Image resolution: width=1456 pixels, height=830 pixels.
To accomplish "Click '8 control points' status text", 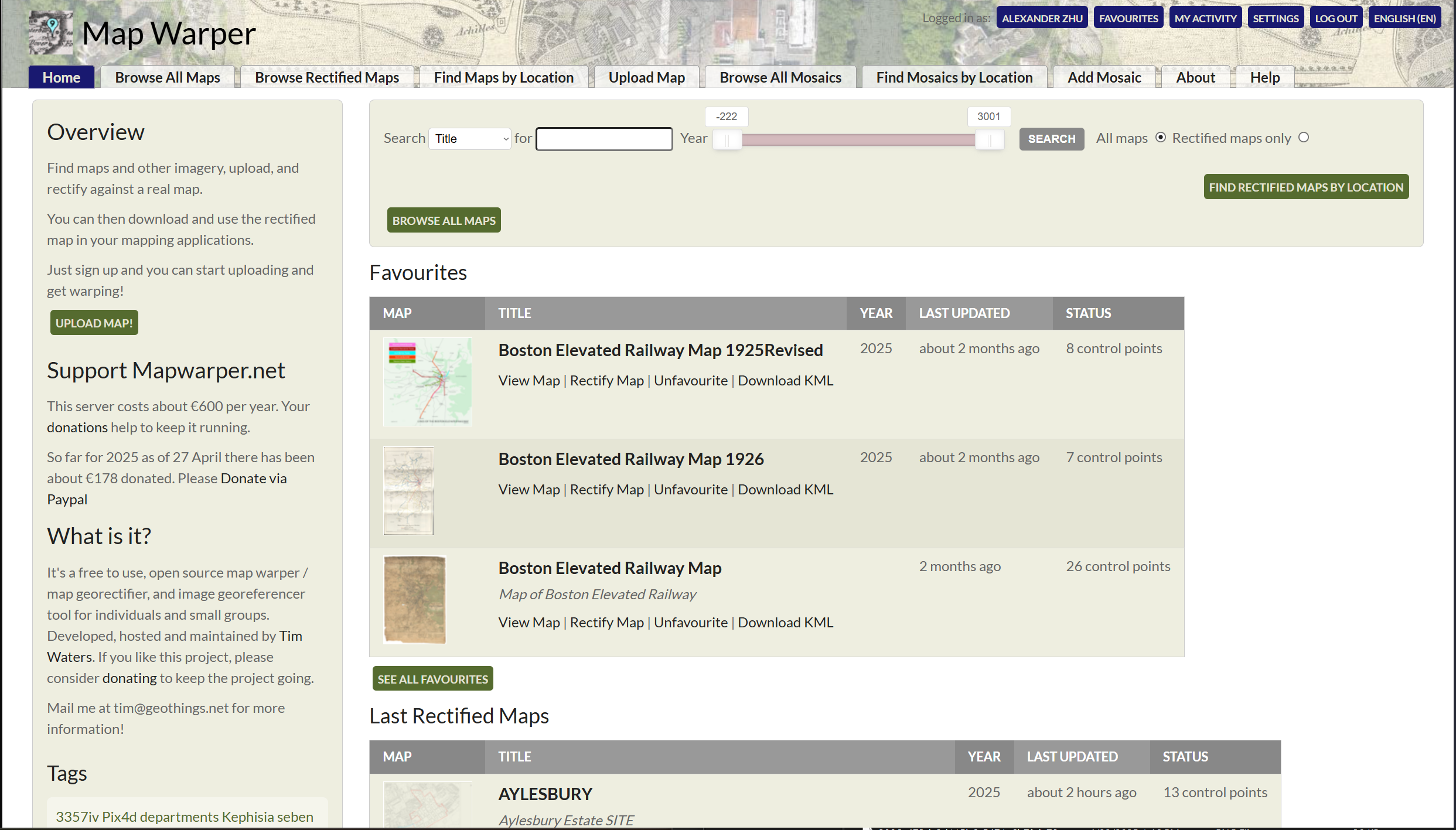I will (x=1114, y=349).
